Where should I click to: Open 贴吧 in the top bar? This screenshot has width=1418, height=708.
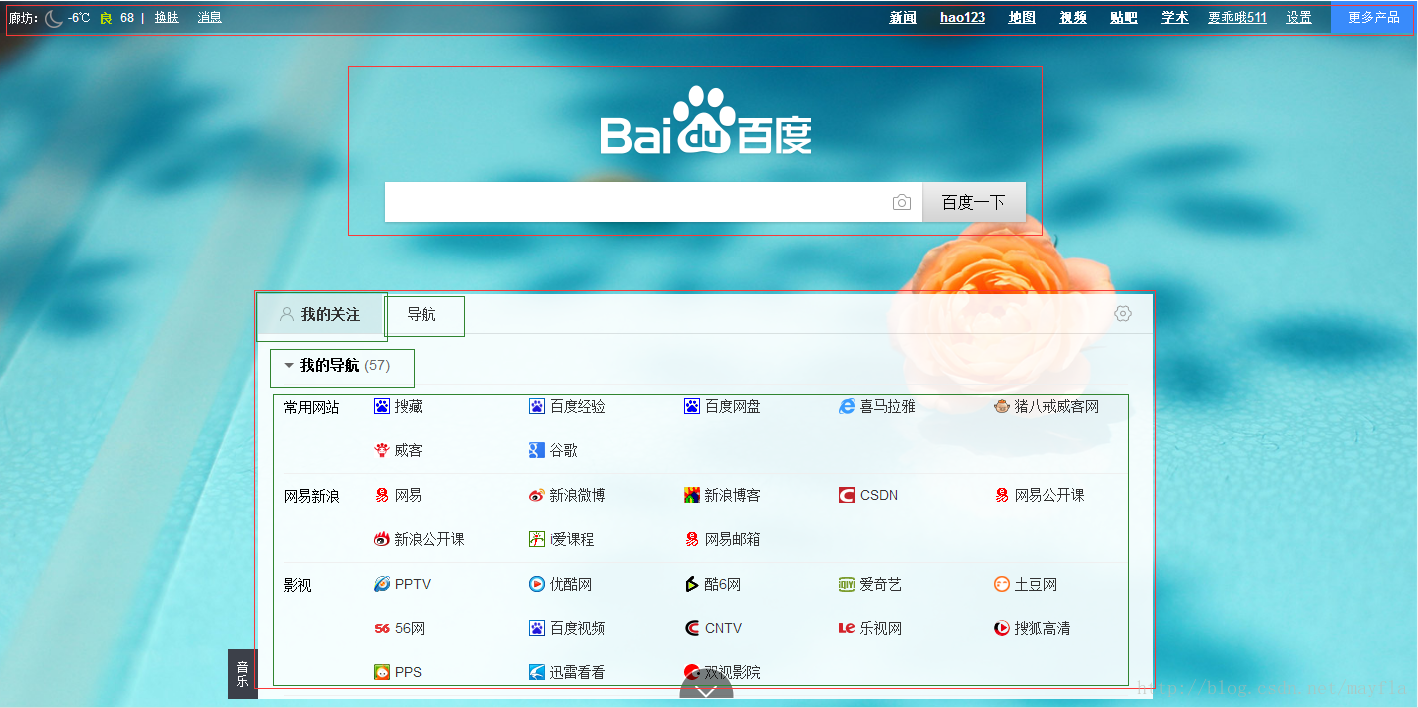point(1124,17)
